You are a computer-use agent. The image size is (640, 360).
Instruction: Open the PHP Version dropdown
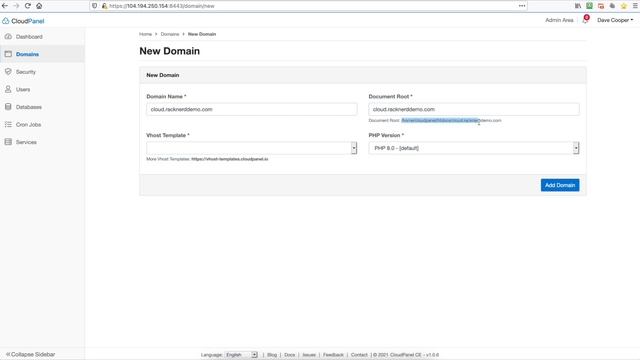[473, 148]
